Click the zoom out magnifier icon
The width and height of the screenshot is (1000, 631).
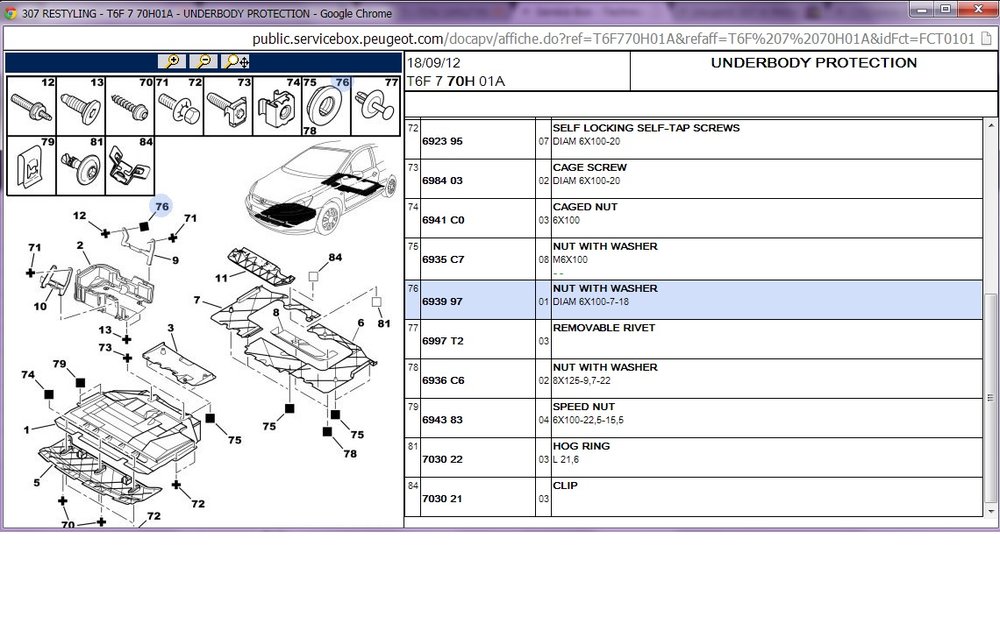[203, 61]
